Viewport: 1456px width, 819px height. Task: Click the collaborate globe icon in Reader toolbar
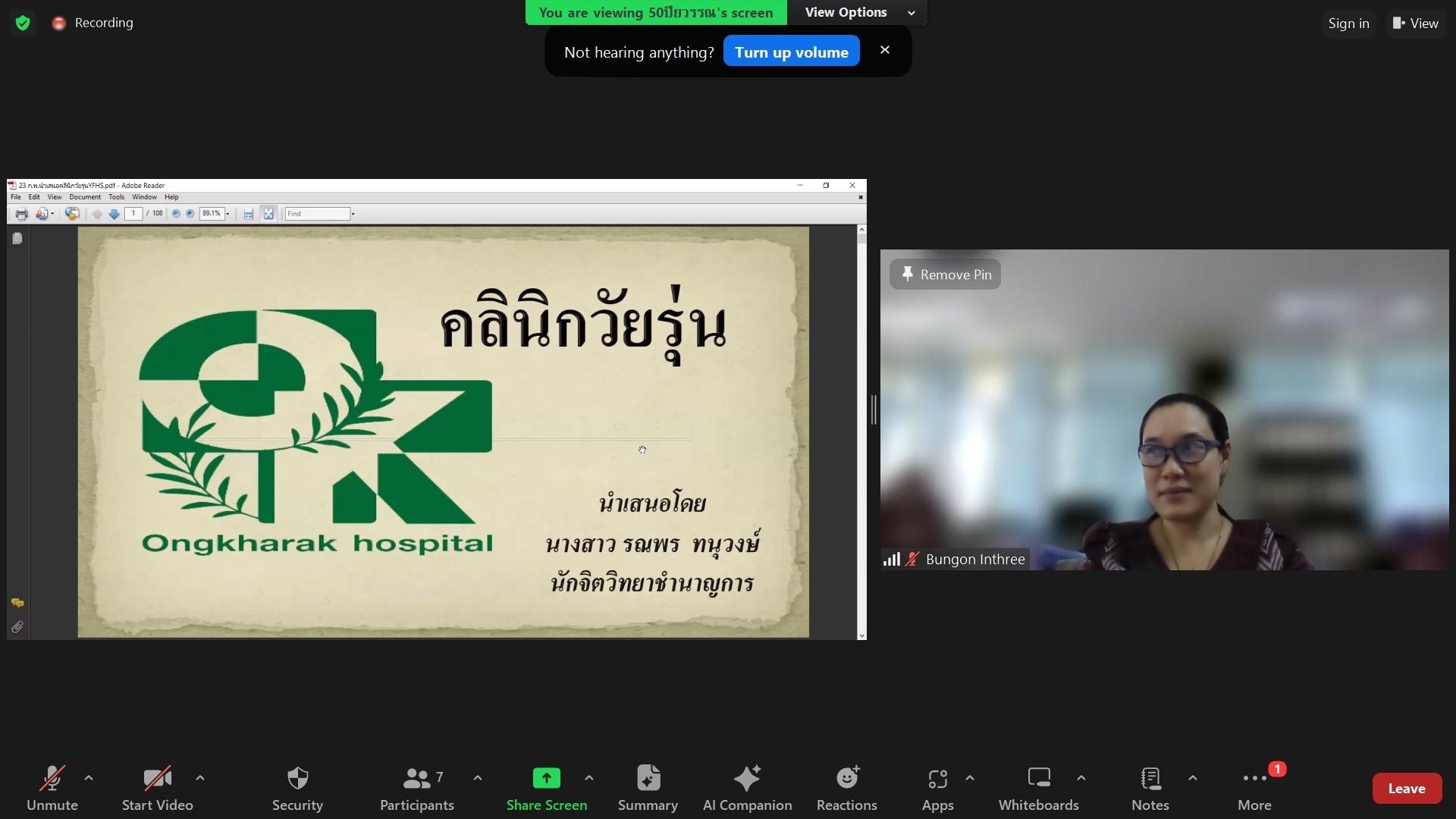pos(72,214)
